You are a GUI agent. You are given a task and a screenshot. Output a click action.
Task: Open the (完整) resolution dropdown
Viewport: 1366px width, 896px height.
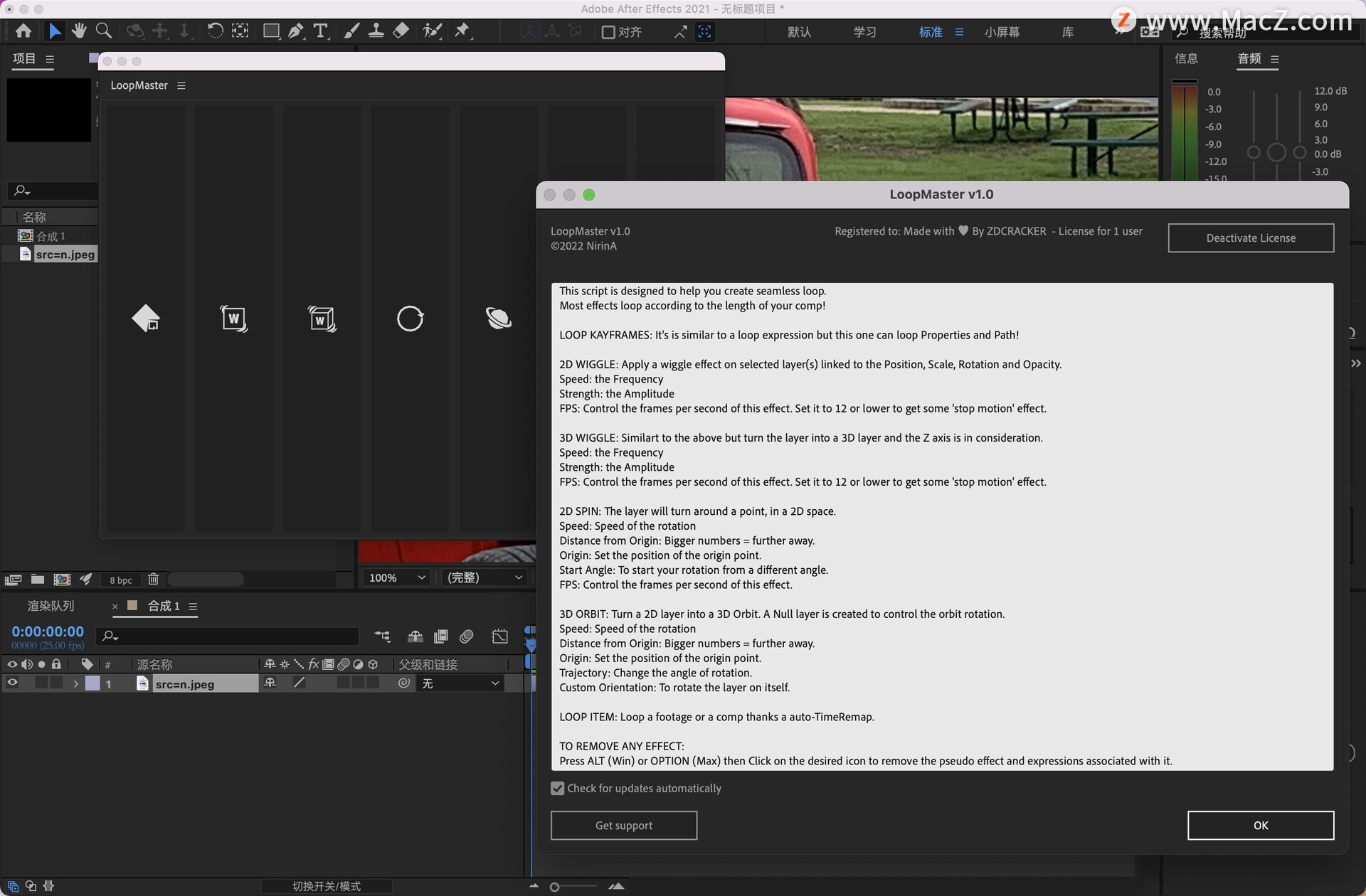click(x=485, y=577)
